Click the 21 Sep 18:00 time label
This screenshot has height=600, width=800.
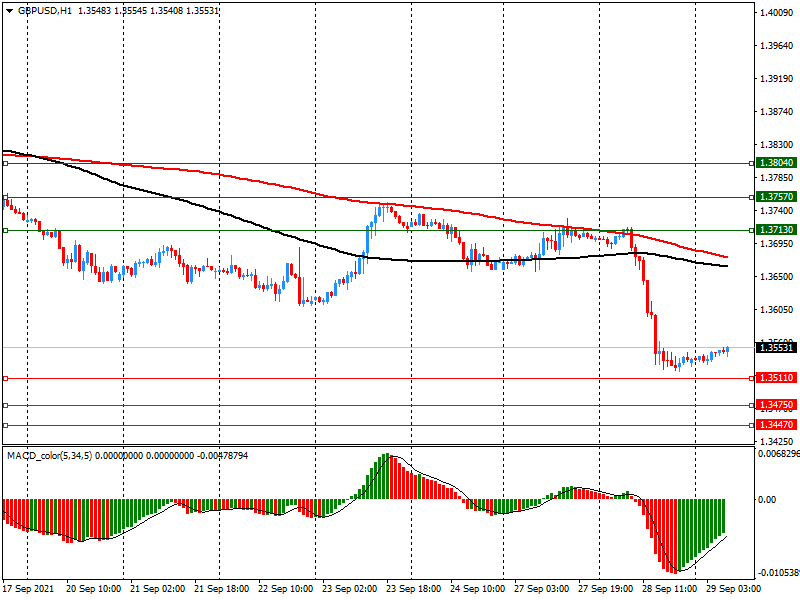(x=221, y=588)
